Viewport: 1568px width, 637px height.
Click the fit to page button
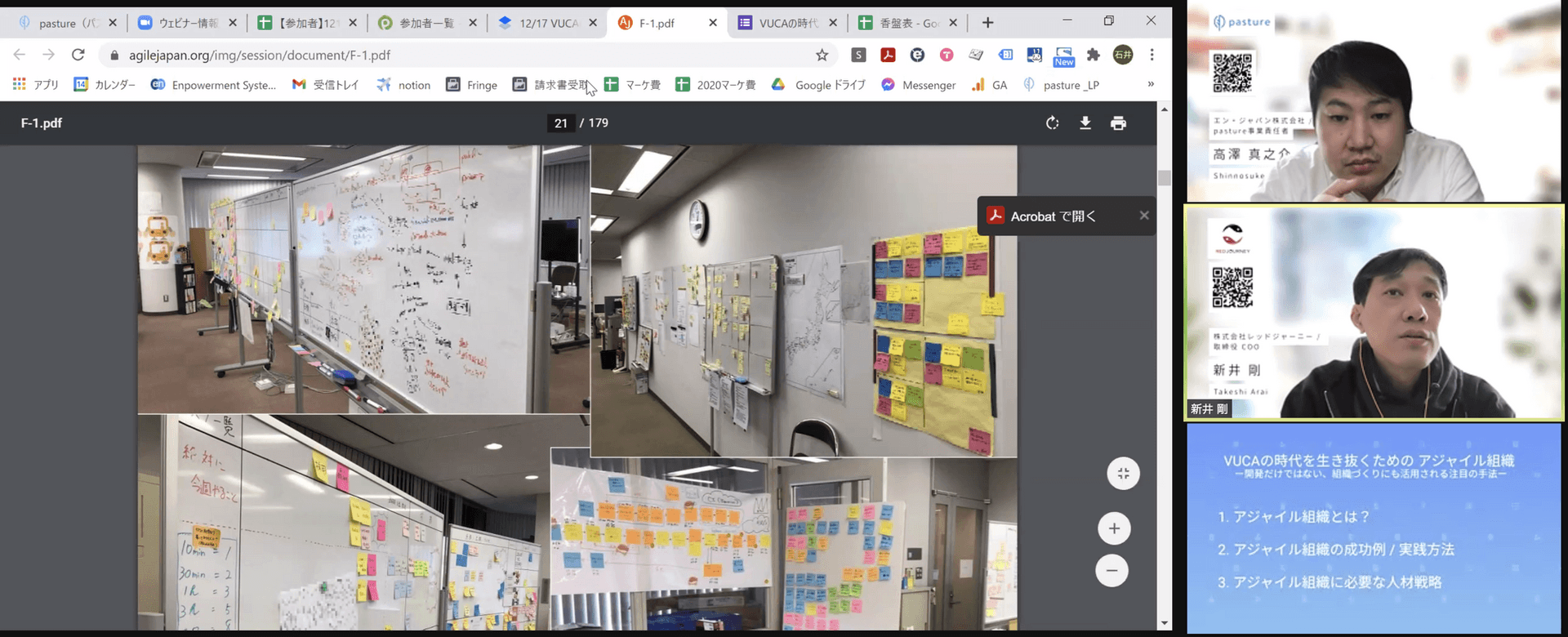click(x=1123, y=474)
